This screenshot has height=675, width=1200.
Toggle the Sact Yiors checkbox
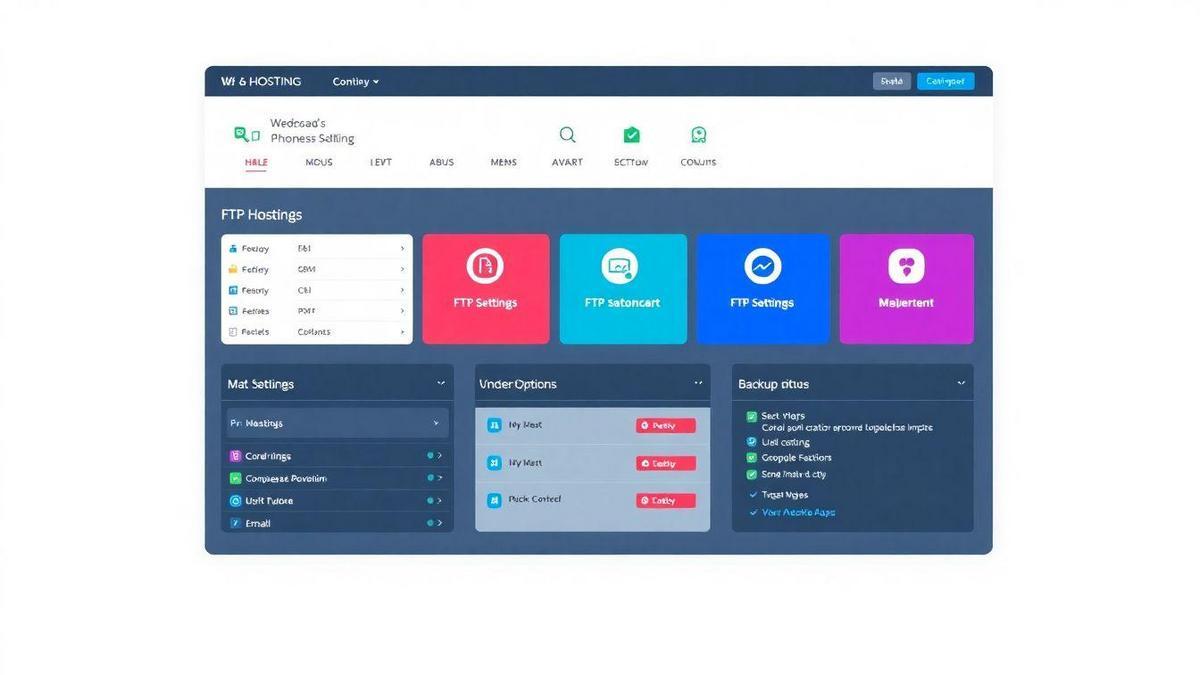[x=752, y=416]
